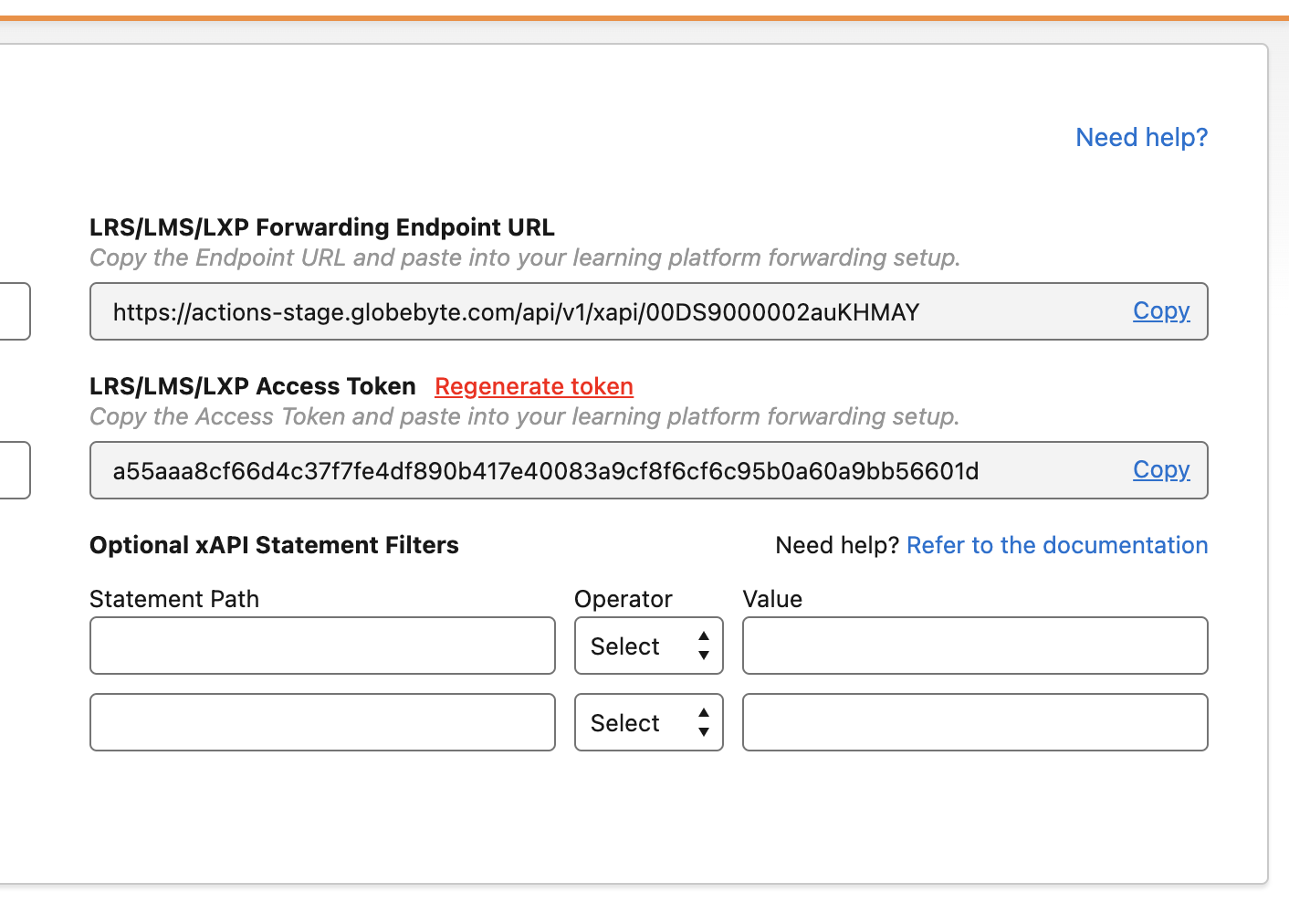The width and height of the screenshot is (1289, 924).
Task: Open the Refer to the documentation link
Action: coord(1056,545)
